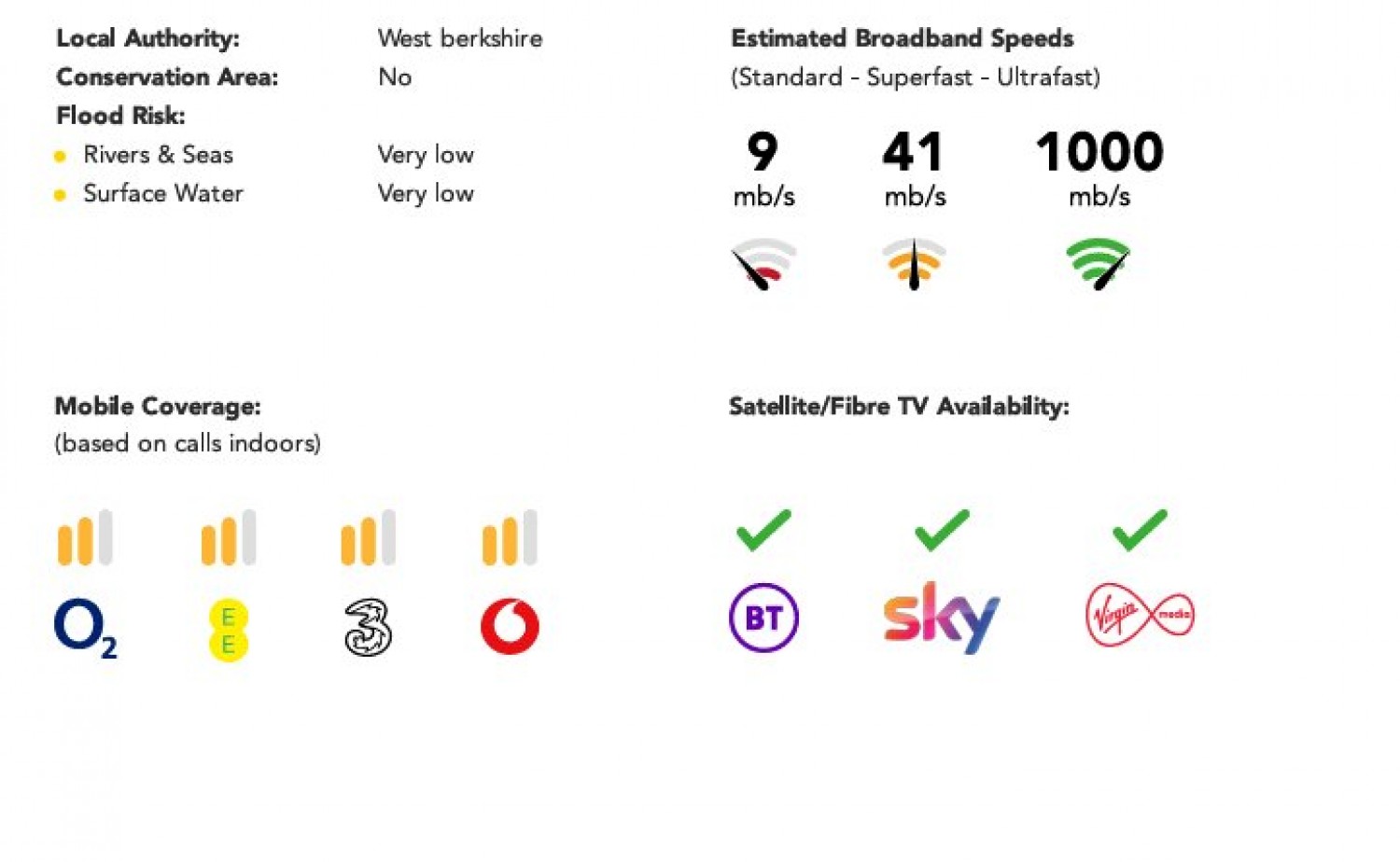
Task: Select the Three mobile network logo
Action: (368, 628)
